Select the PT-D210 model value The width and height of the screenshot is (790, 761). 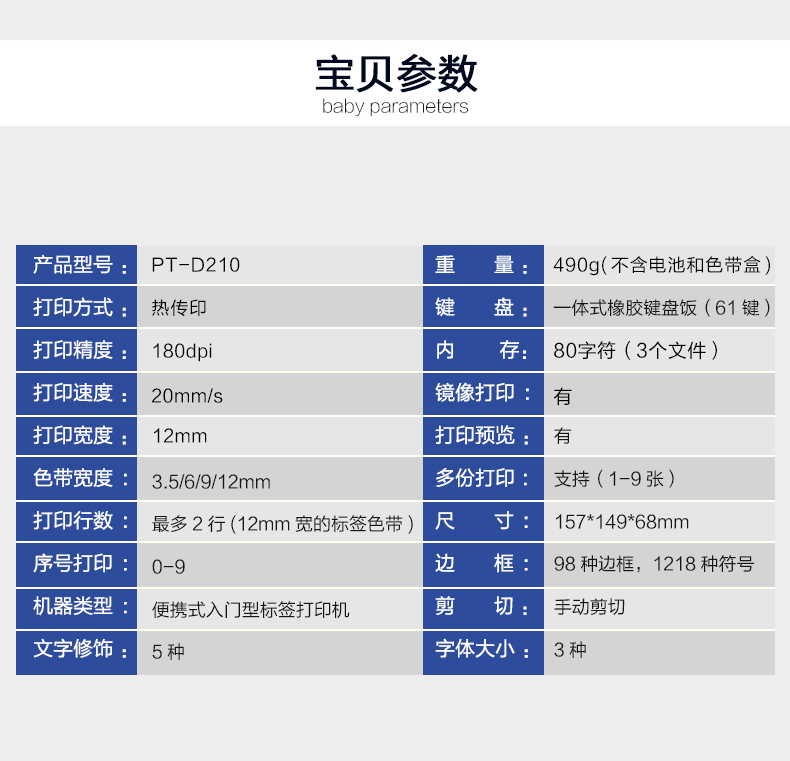[195, 265]
